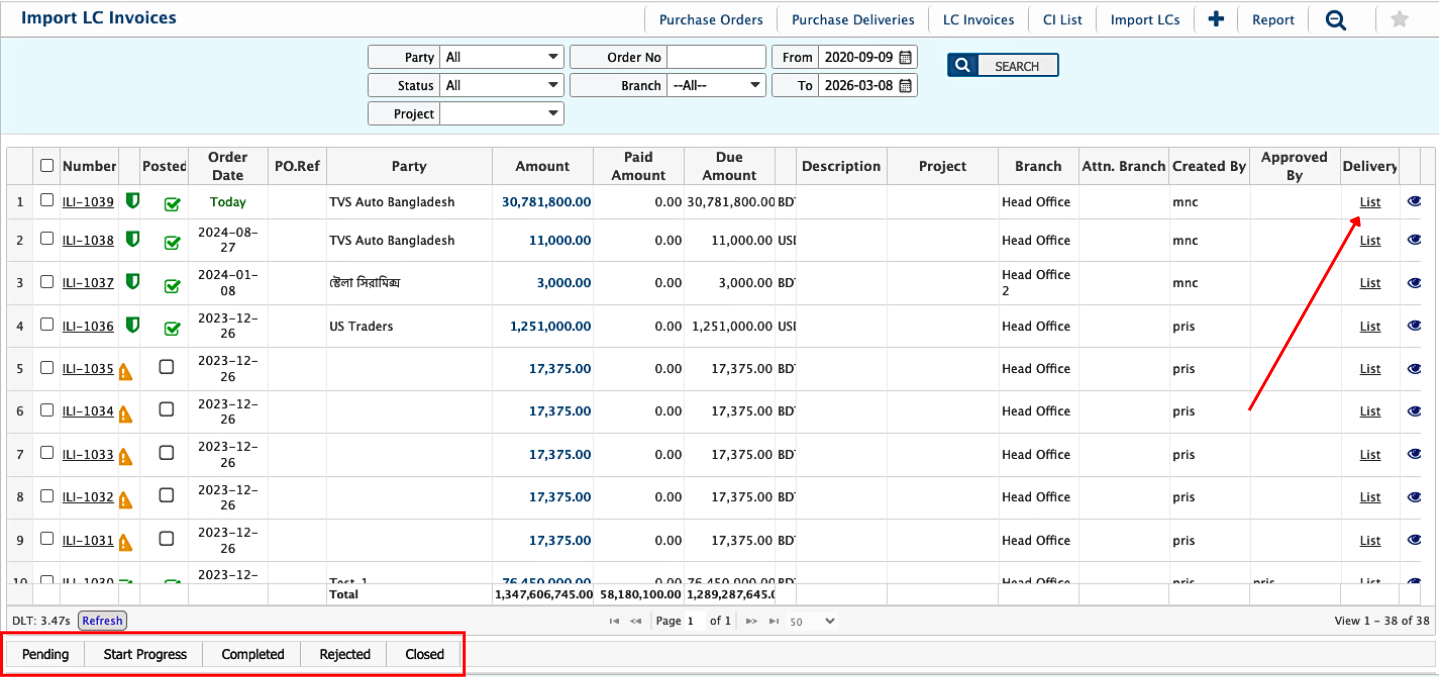Switch to the Completed status tab
This screenshot has width=1439, height=689.
tap(253, 654)
